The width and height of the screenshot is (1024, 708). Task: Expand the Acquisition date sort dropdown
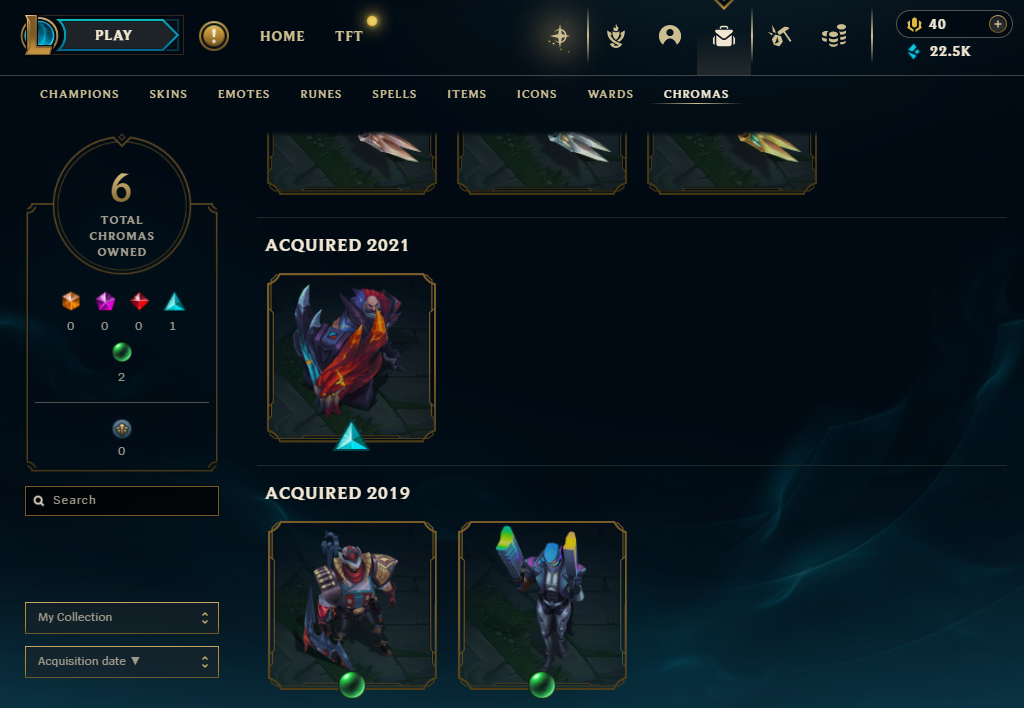coord(122,662)
